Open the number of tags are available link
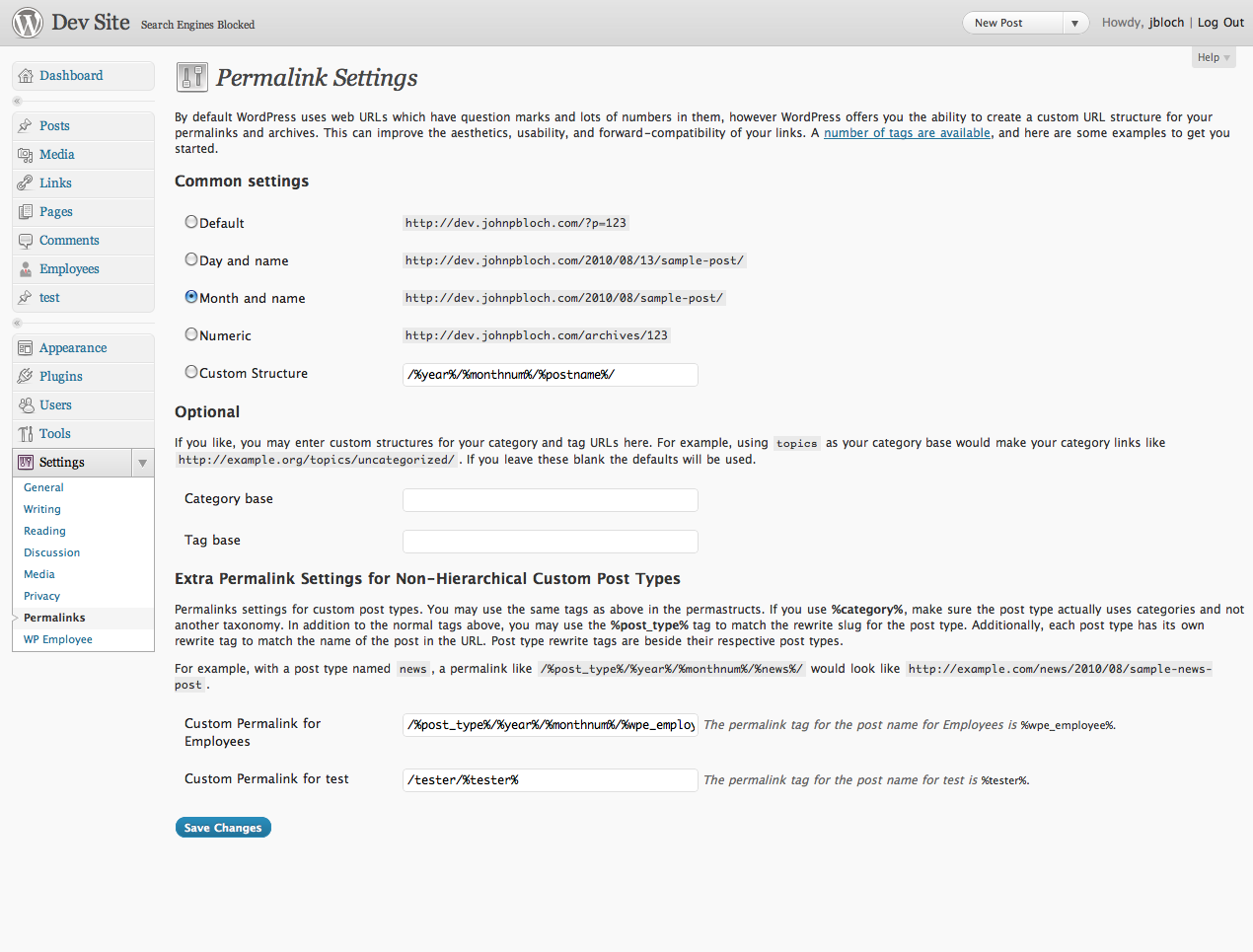 pos(907,133)
